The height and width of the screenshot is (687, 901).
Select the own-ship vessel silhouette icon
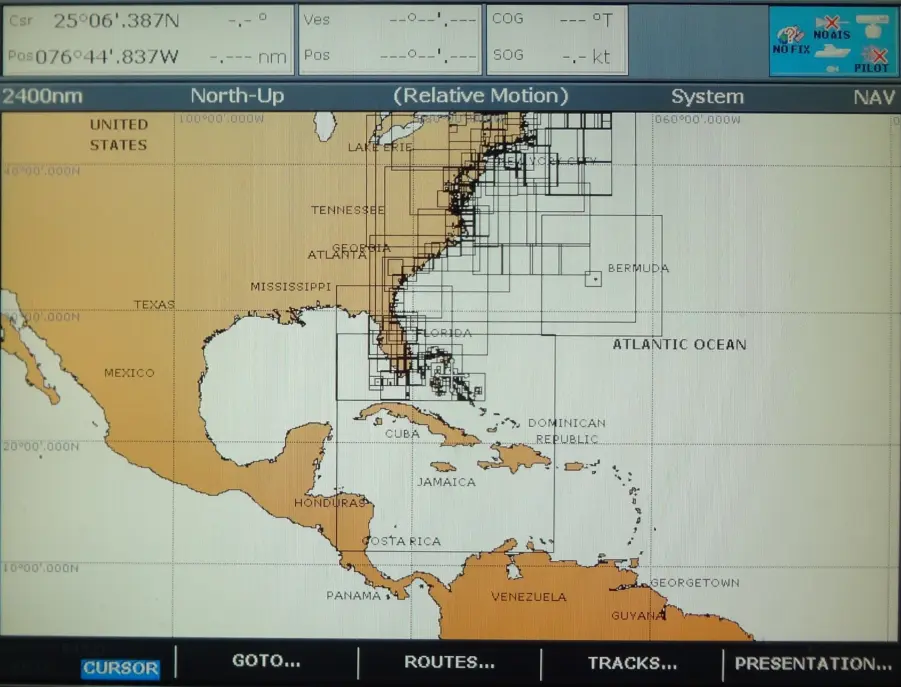(x=831, y=52)
